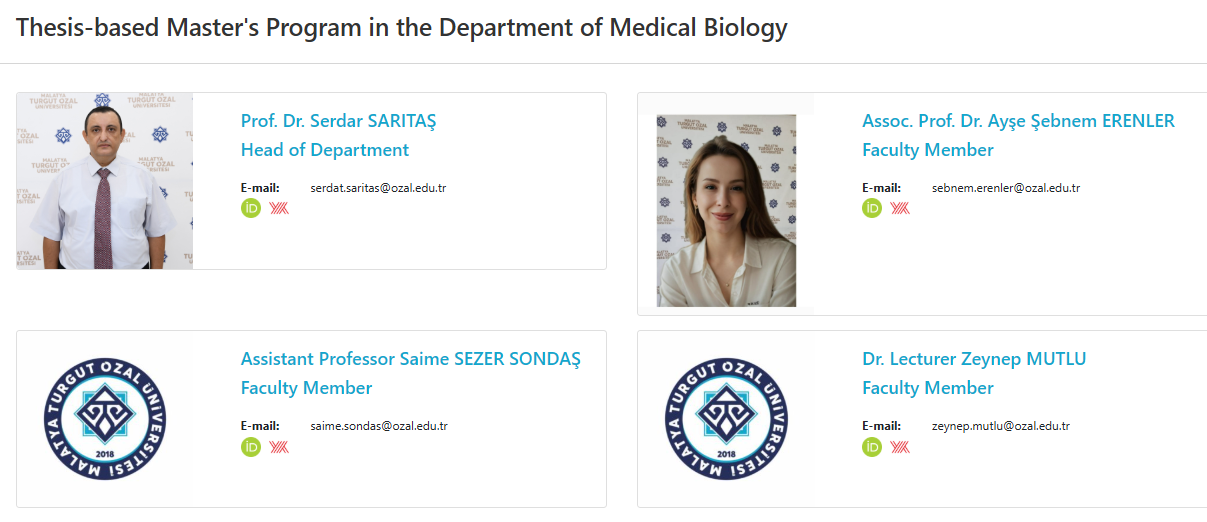Open Prof. Dr. Serdar SARITAŞ profile link
1207x522 pixels.
(338, 121)
